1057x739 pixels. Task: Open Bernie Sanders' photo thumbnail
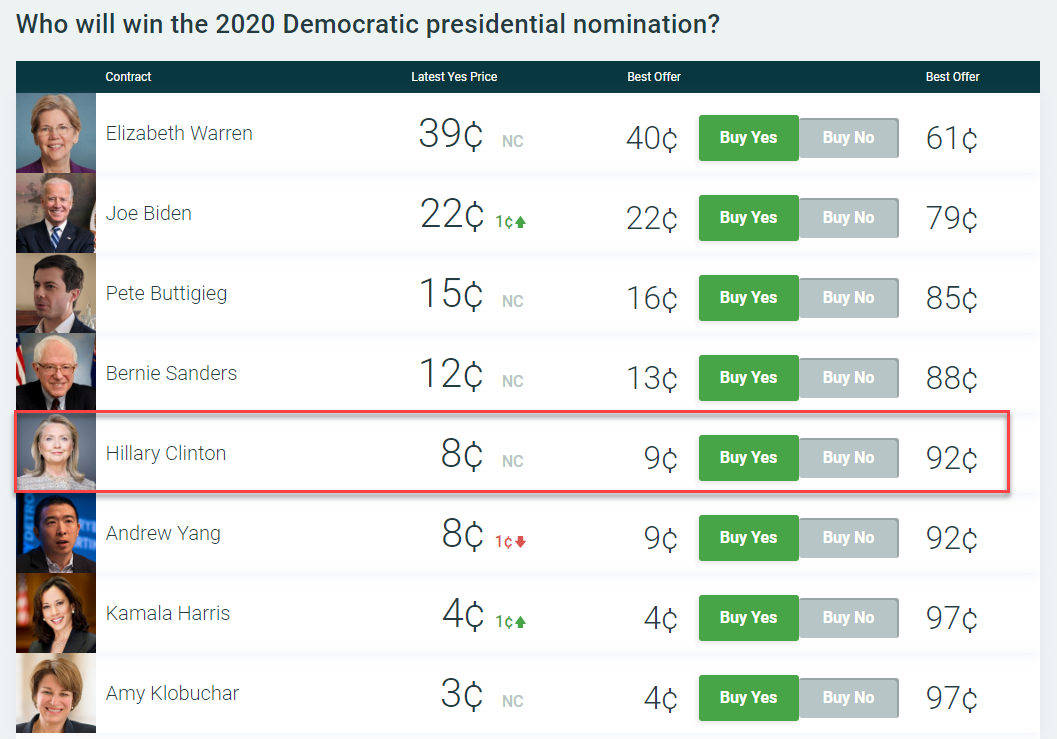click(x=56, y=373)
